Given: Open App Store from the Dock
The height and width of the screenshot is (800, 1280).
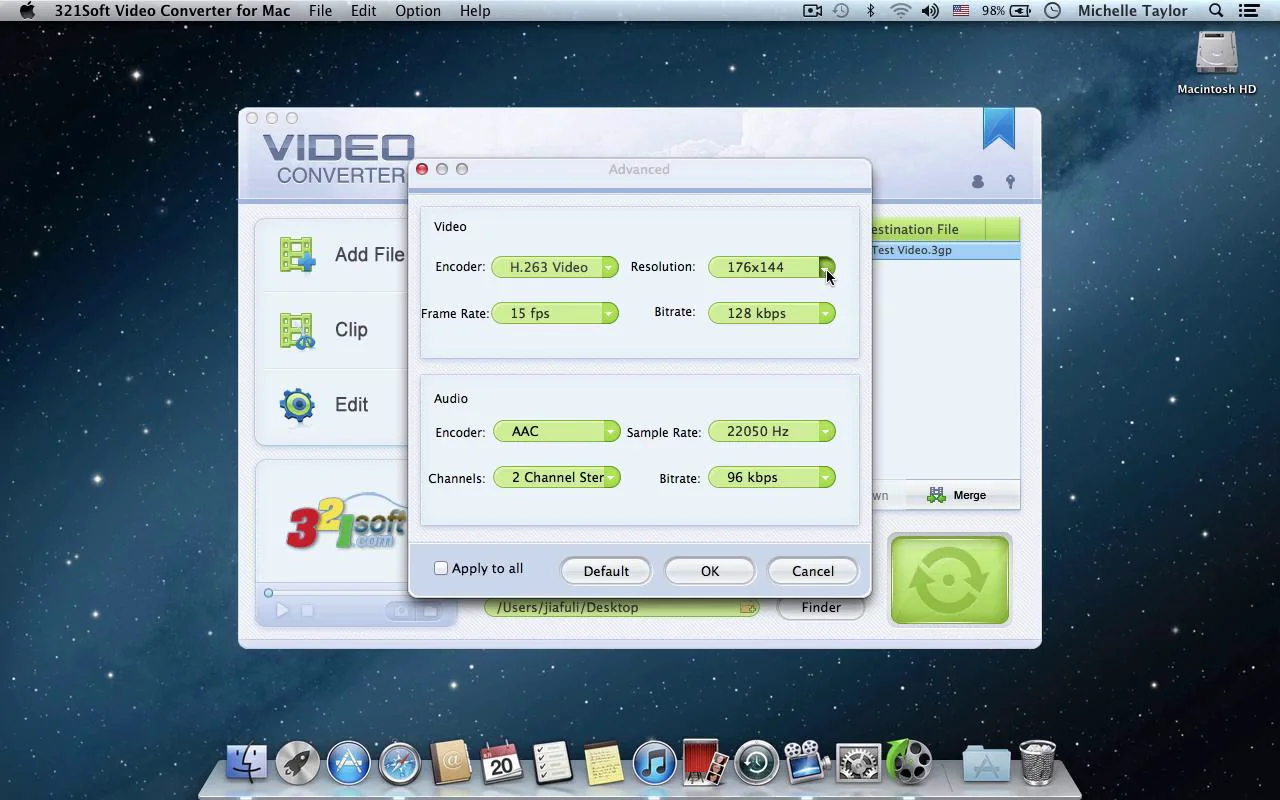Looking at the screenshot, I should pos(349,763).
